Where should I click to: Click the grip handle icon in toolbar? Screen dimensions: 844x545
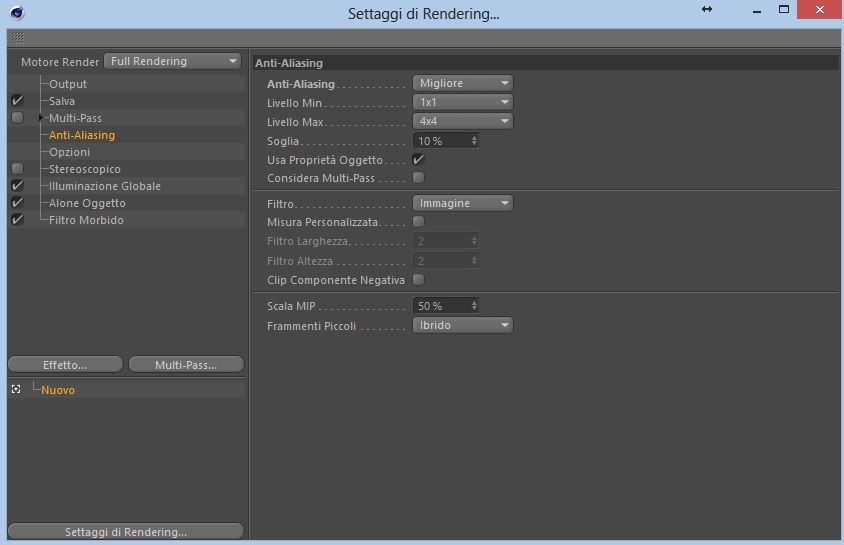(18, 38)
